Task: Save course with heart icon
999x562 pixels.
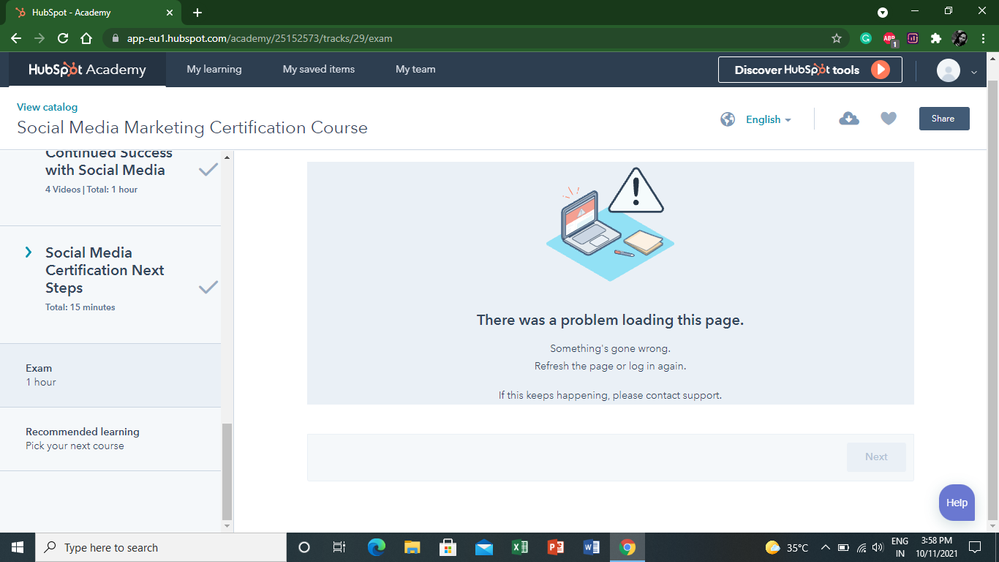Action: [x=888, y=119]
